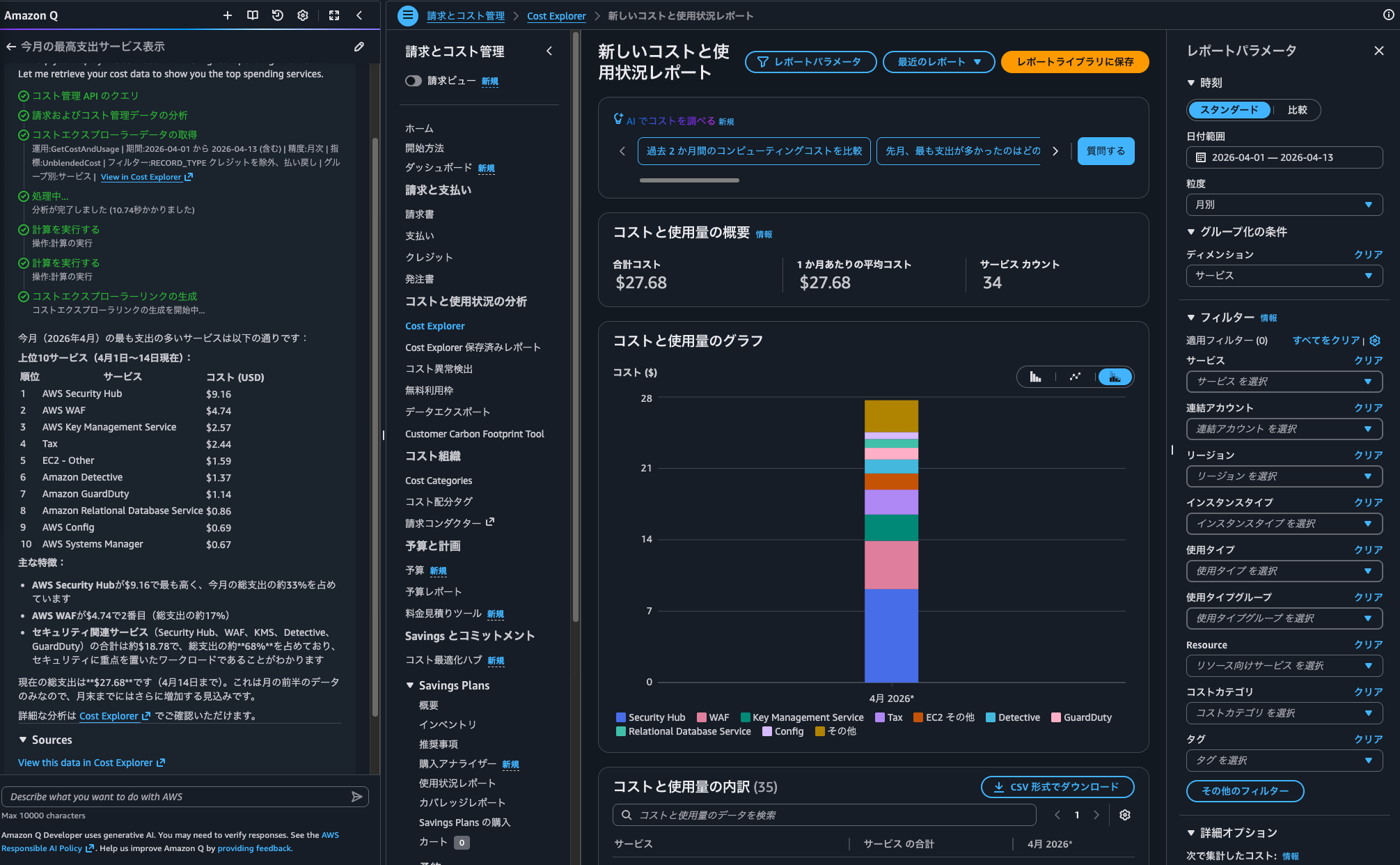Switch to line chart view
This screenshot has width=1400, height=865.
tap(1075, 377)
